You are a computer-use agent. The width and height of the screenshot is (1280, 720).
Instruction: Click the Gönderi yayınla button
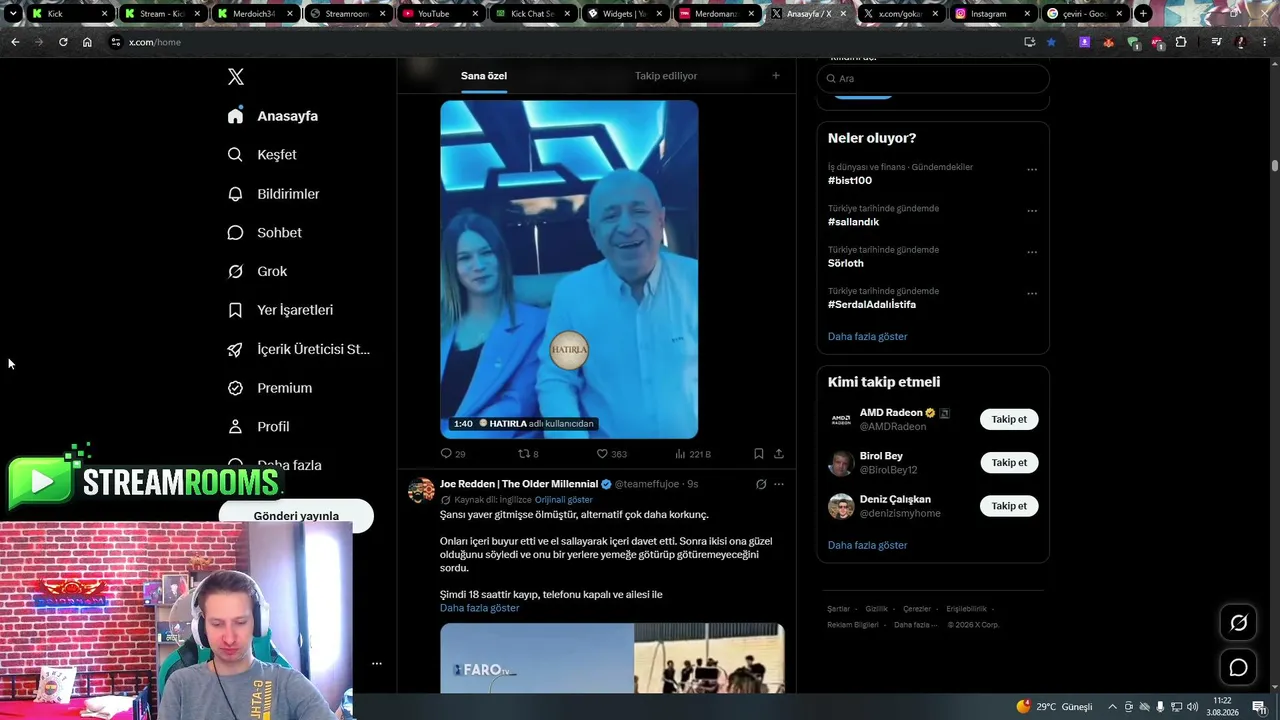pyautogui.click(x=296, y=516)
